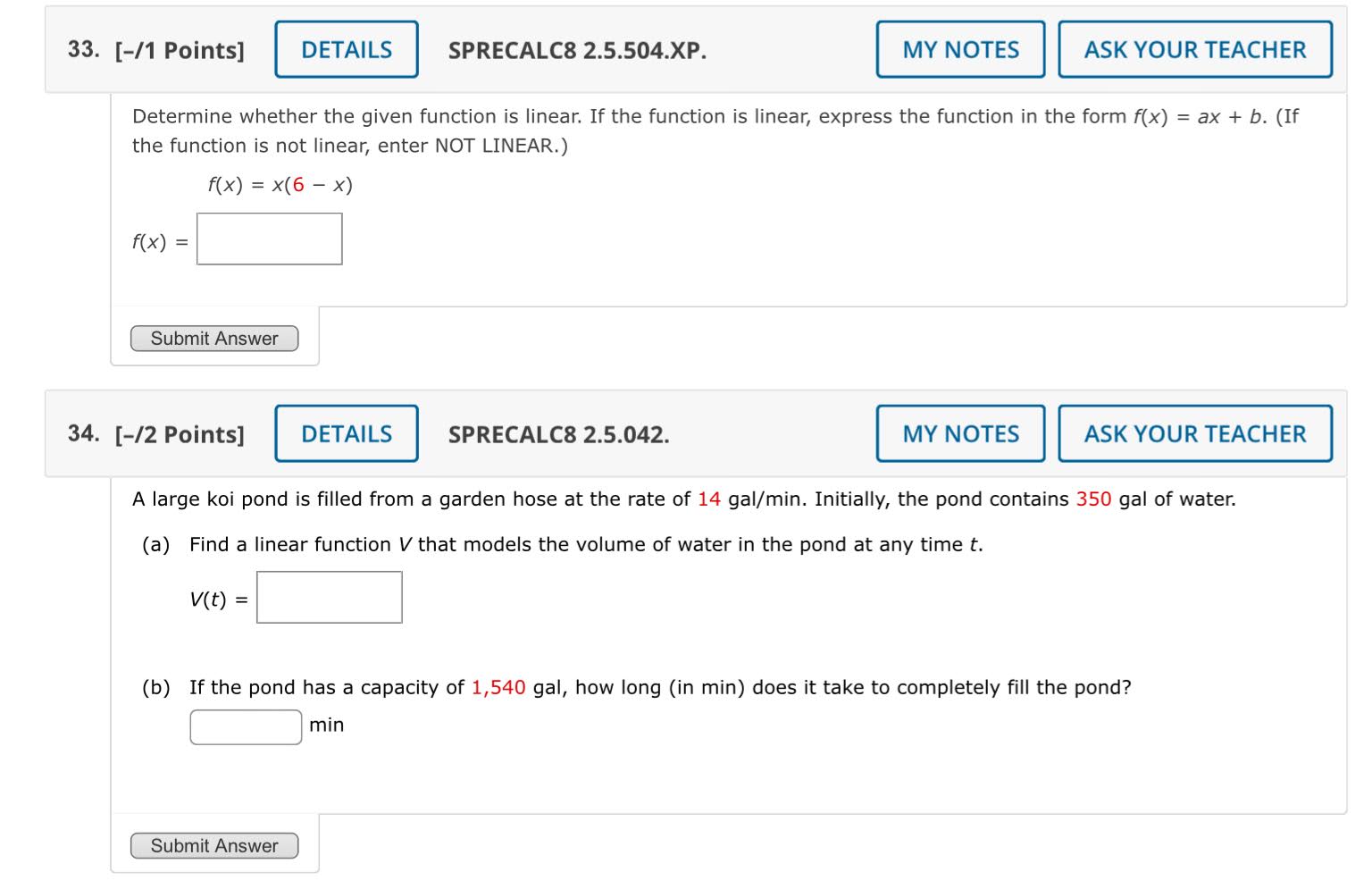Open MY NOTES for question 33

959,49
